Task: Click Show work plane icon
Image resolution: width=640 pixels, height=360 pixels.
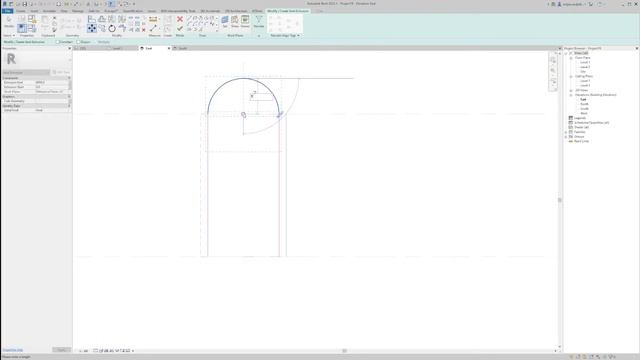Action: click(235, 21)
